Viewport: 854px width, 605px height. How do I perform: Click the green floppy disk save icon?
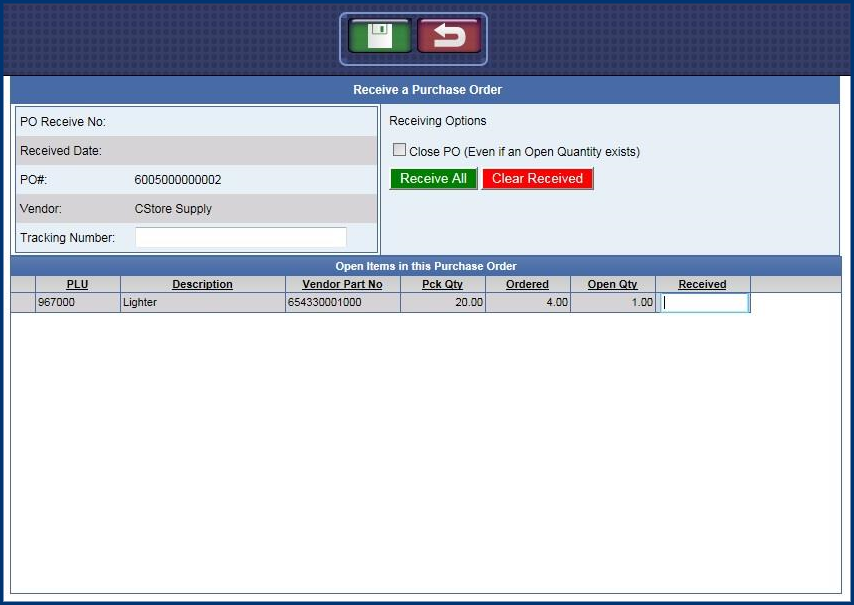[379, 36]
